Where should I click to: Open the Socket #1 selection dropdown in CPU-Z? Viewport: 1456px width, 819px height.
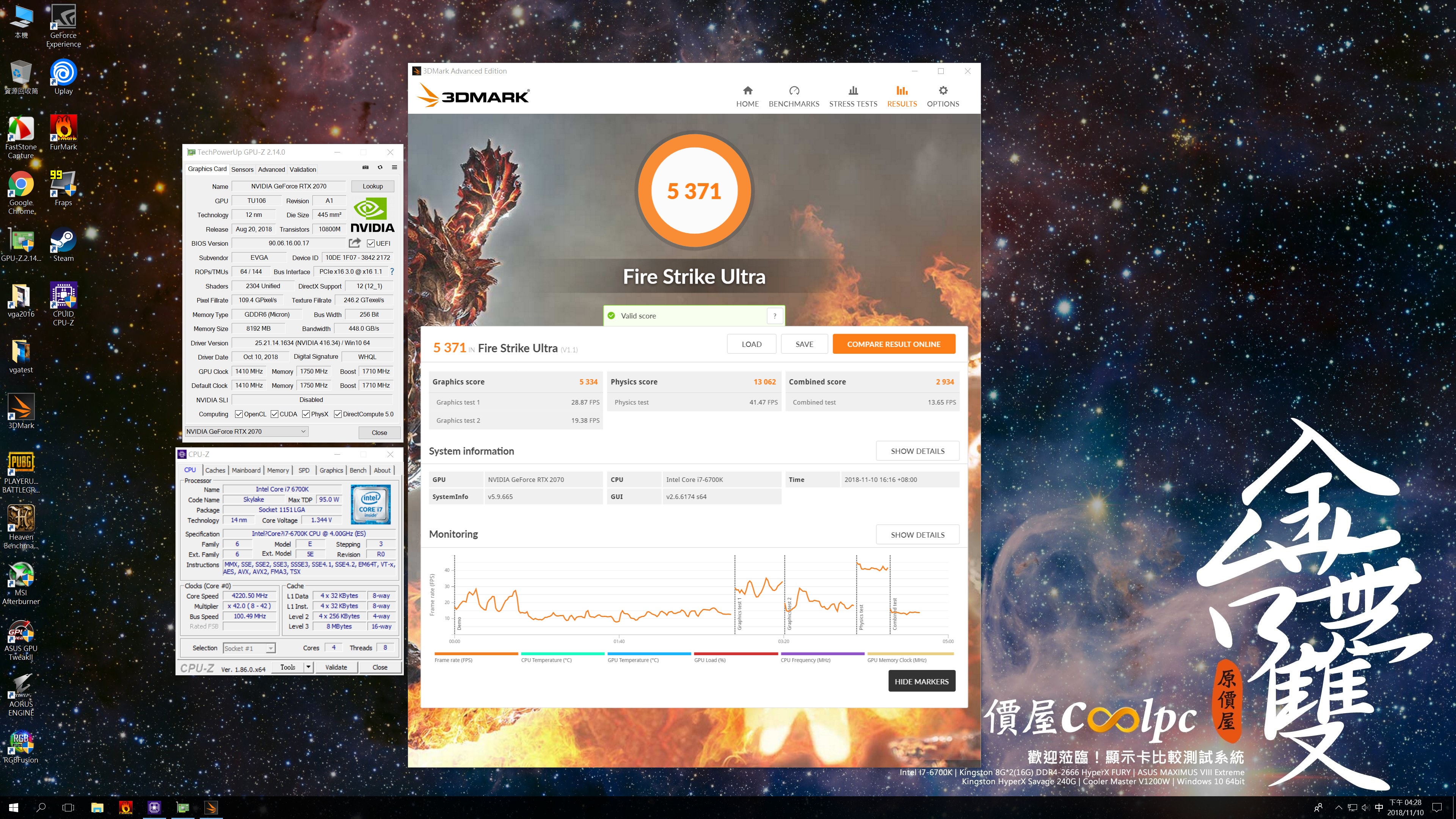click(x=249, y=648)
